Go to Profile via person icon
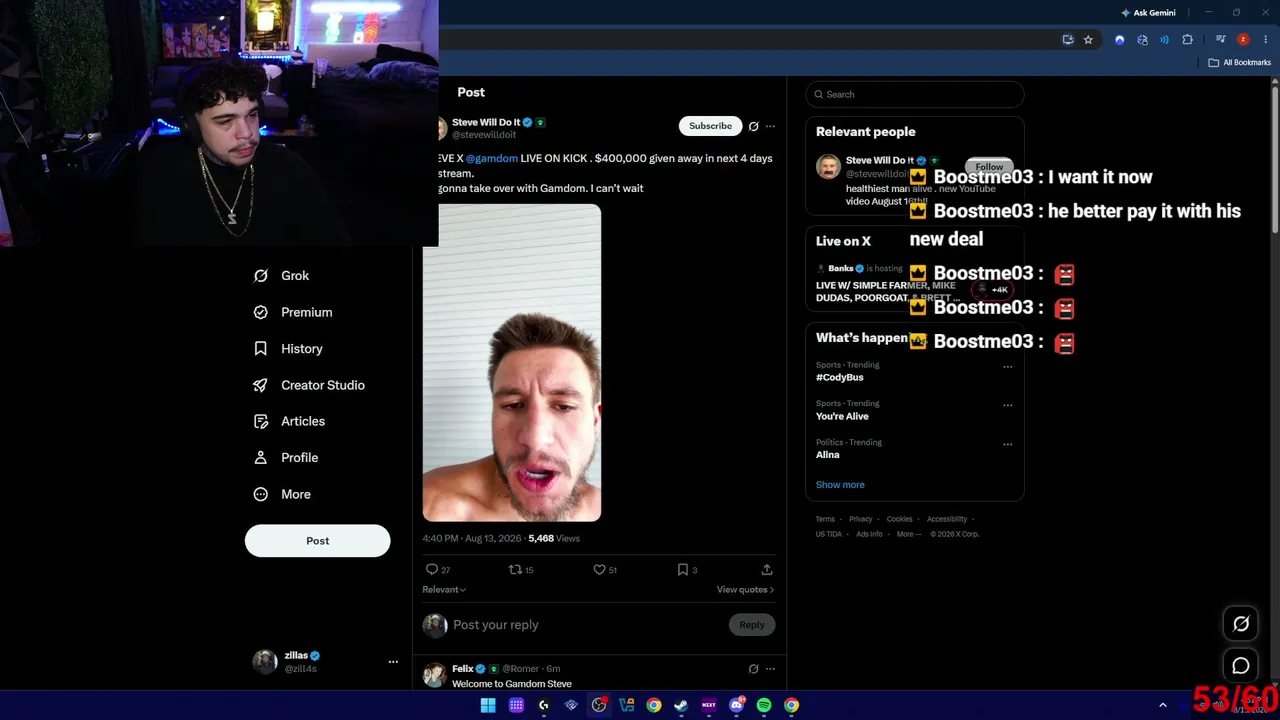This screenshot has width=1280, height=720. (260, 458)
